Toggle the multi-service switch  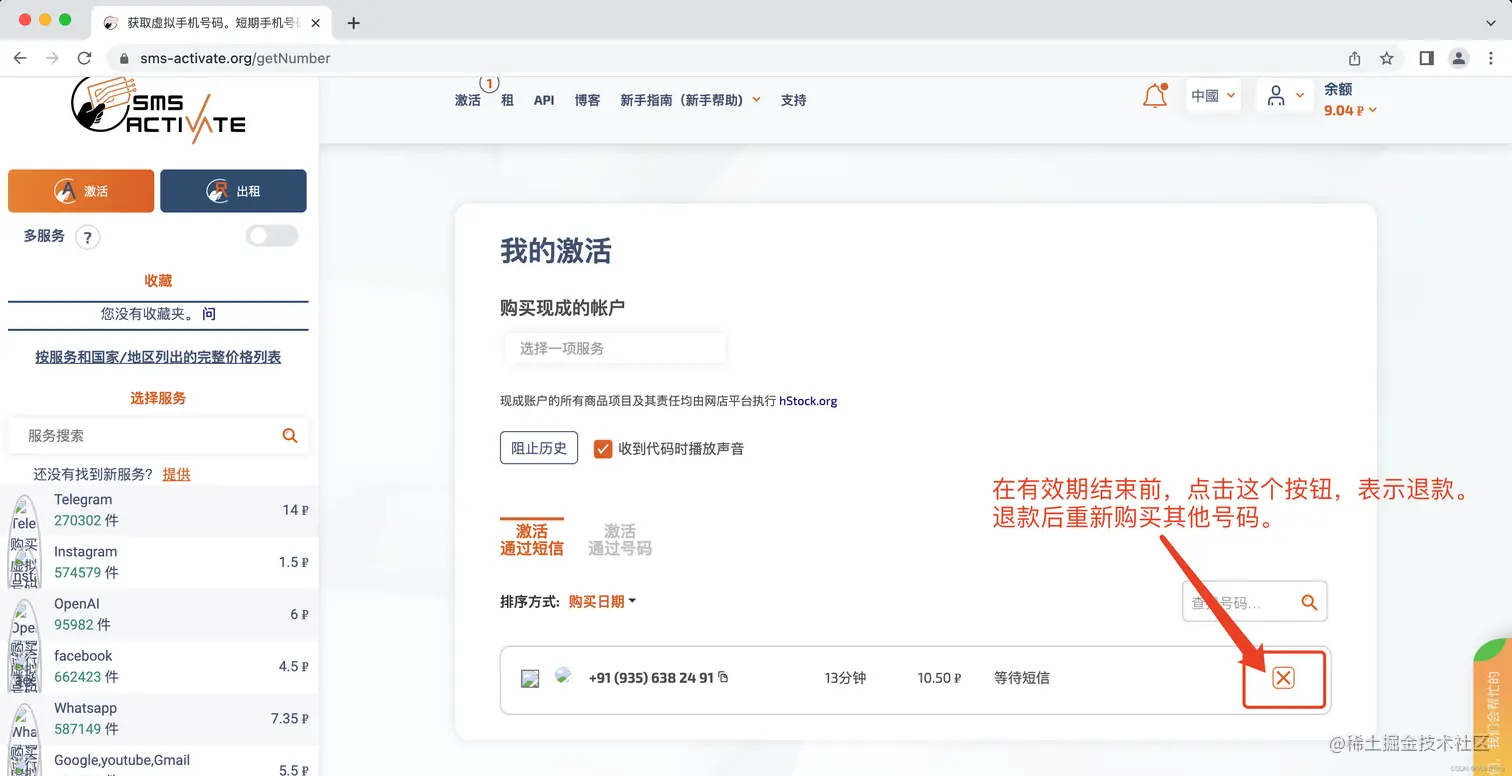tap(272, 236)
